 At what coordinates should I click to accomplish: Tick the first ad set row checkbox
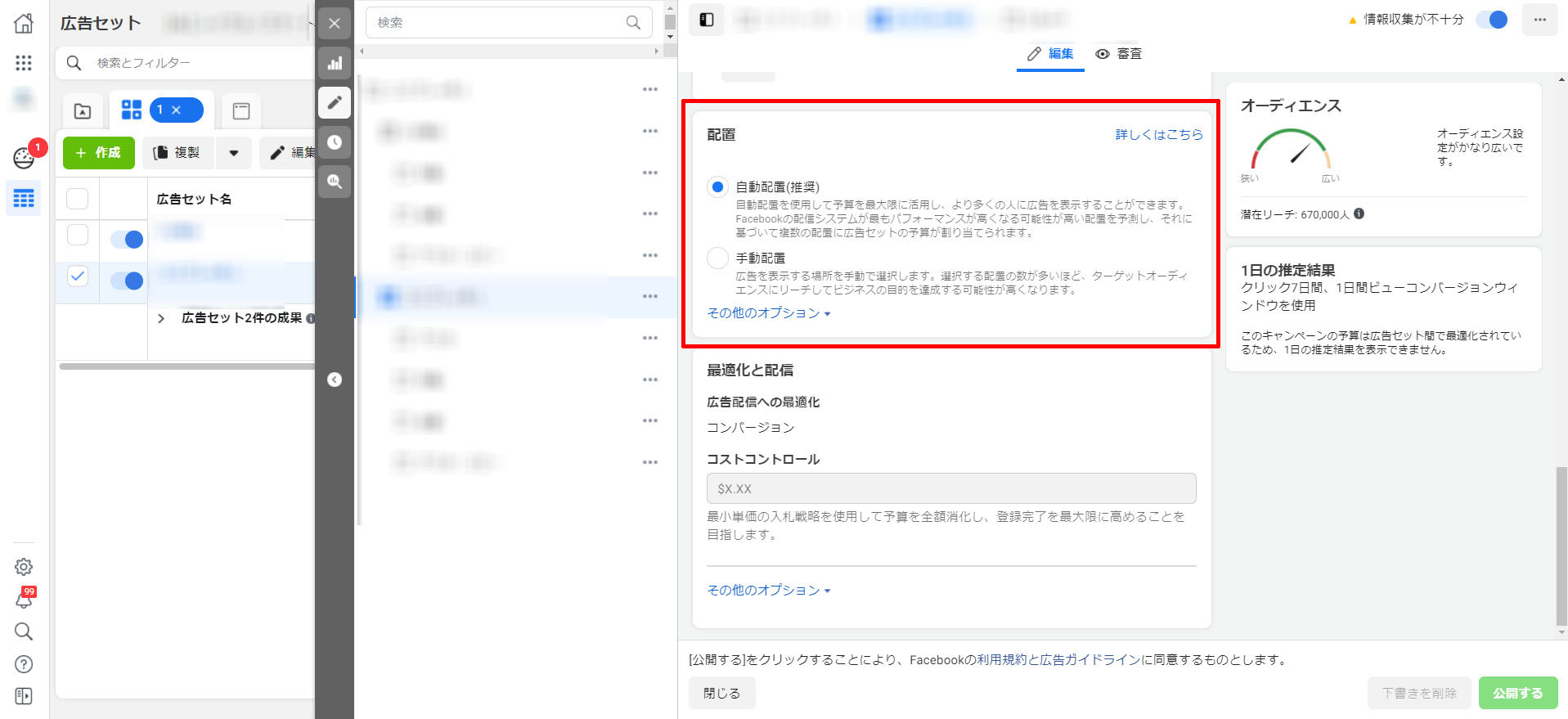click(77, 235)
